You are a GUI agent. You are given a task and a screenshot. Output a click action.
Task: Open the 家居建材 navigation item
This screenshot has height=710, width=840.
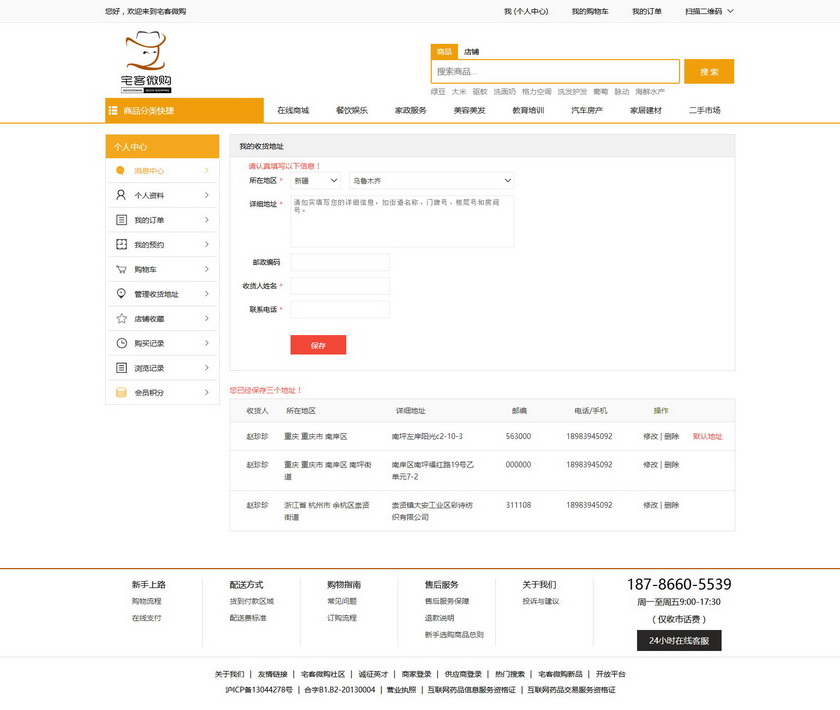[646, 110]
